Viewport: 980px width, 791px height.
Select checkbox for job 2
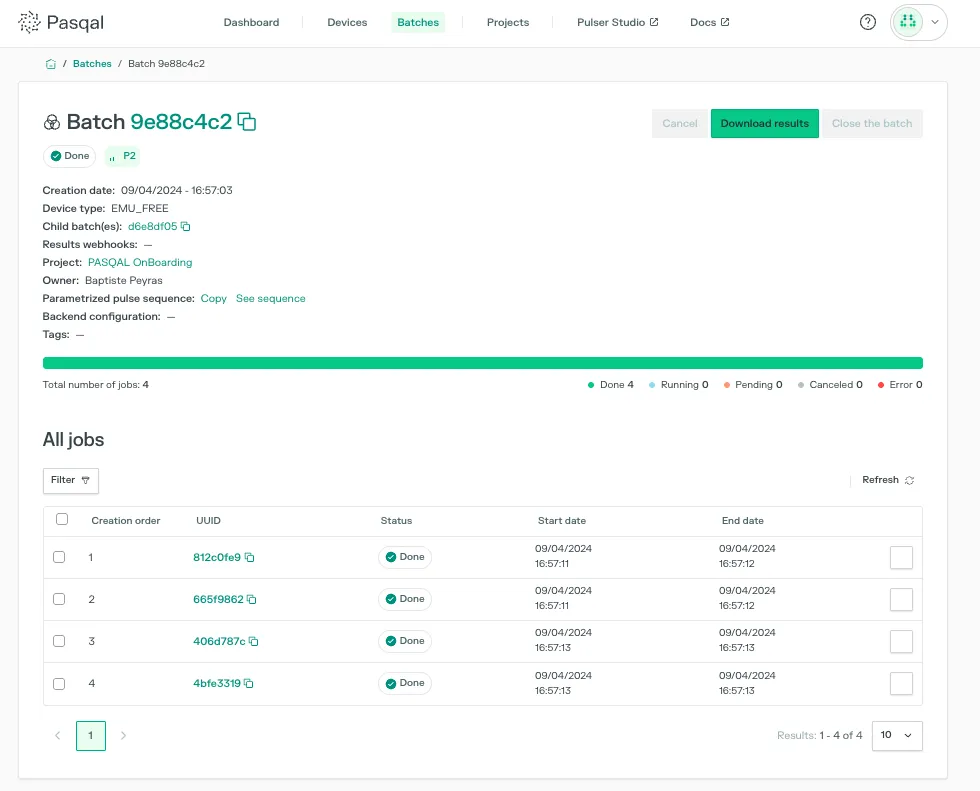click(59, 599)
